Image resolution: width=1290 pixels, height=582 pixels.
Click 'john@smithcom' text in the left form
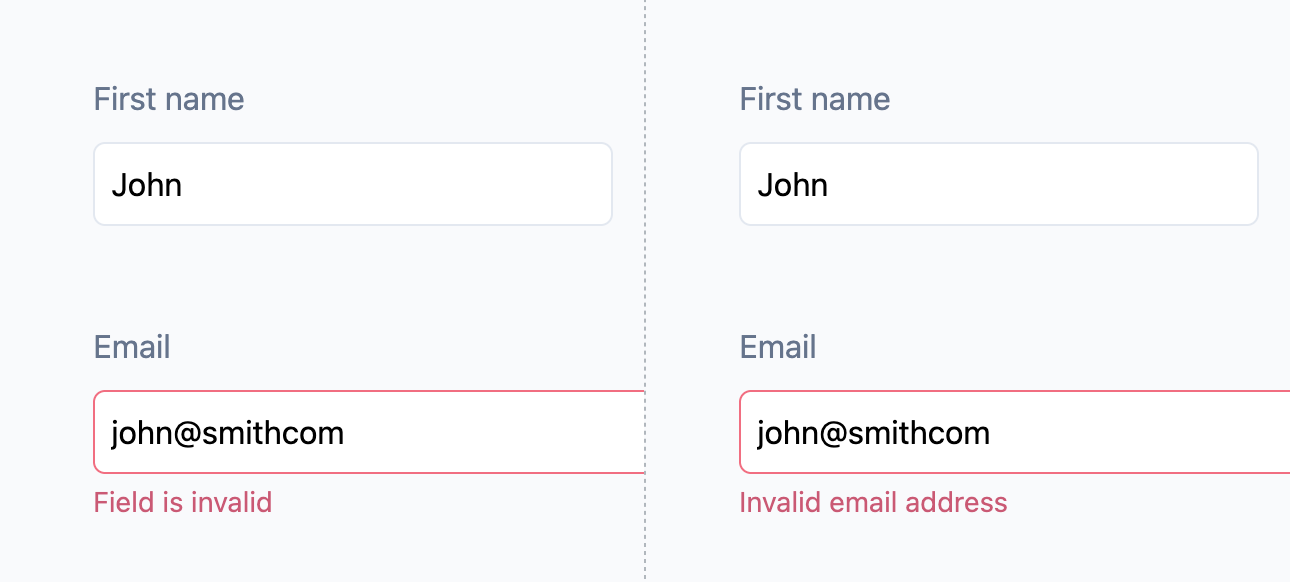228,433
